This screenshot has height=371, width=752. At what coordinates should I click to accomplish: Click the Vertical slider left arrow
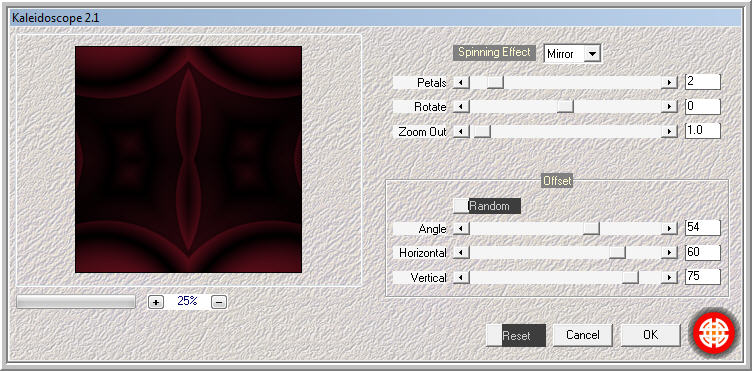(x=461, y=278)
